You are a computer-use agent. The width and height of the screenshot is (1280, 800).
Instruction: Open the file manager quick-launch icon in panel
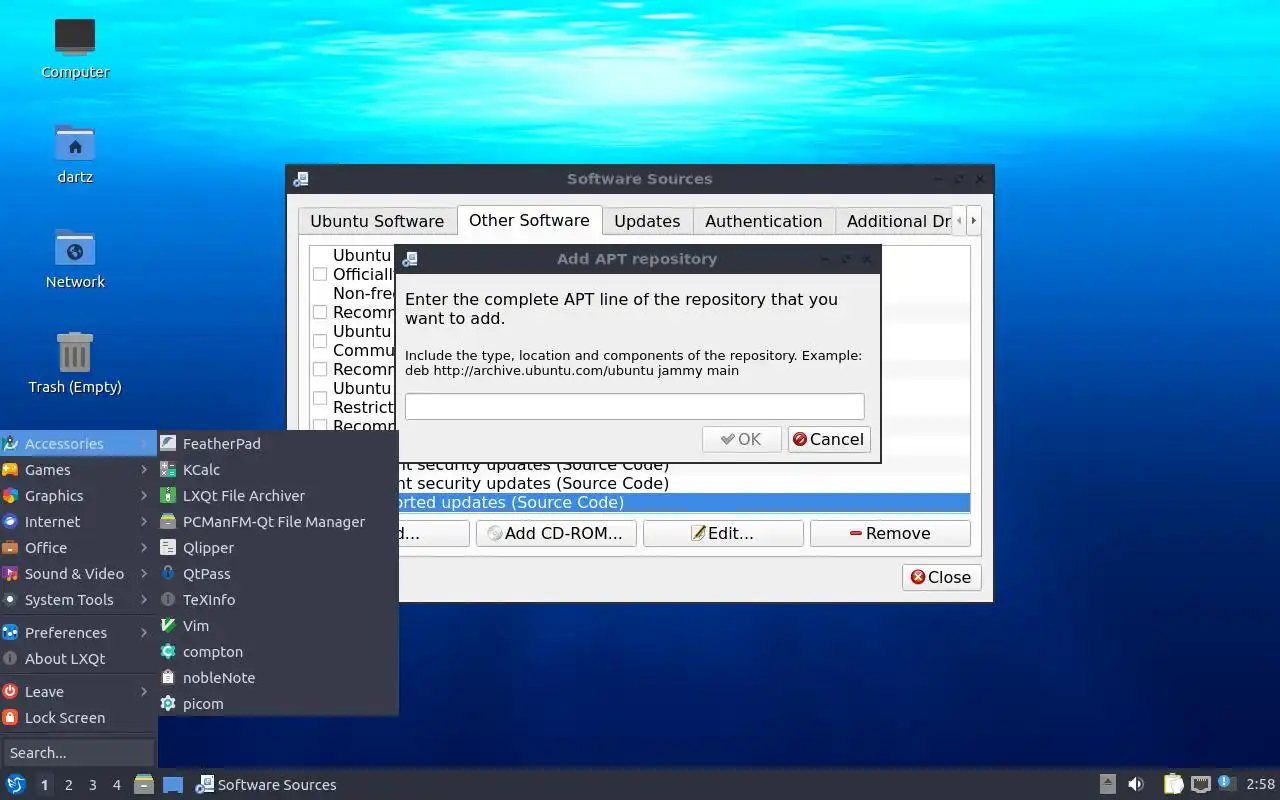tap(144, 785)
